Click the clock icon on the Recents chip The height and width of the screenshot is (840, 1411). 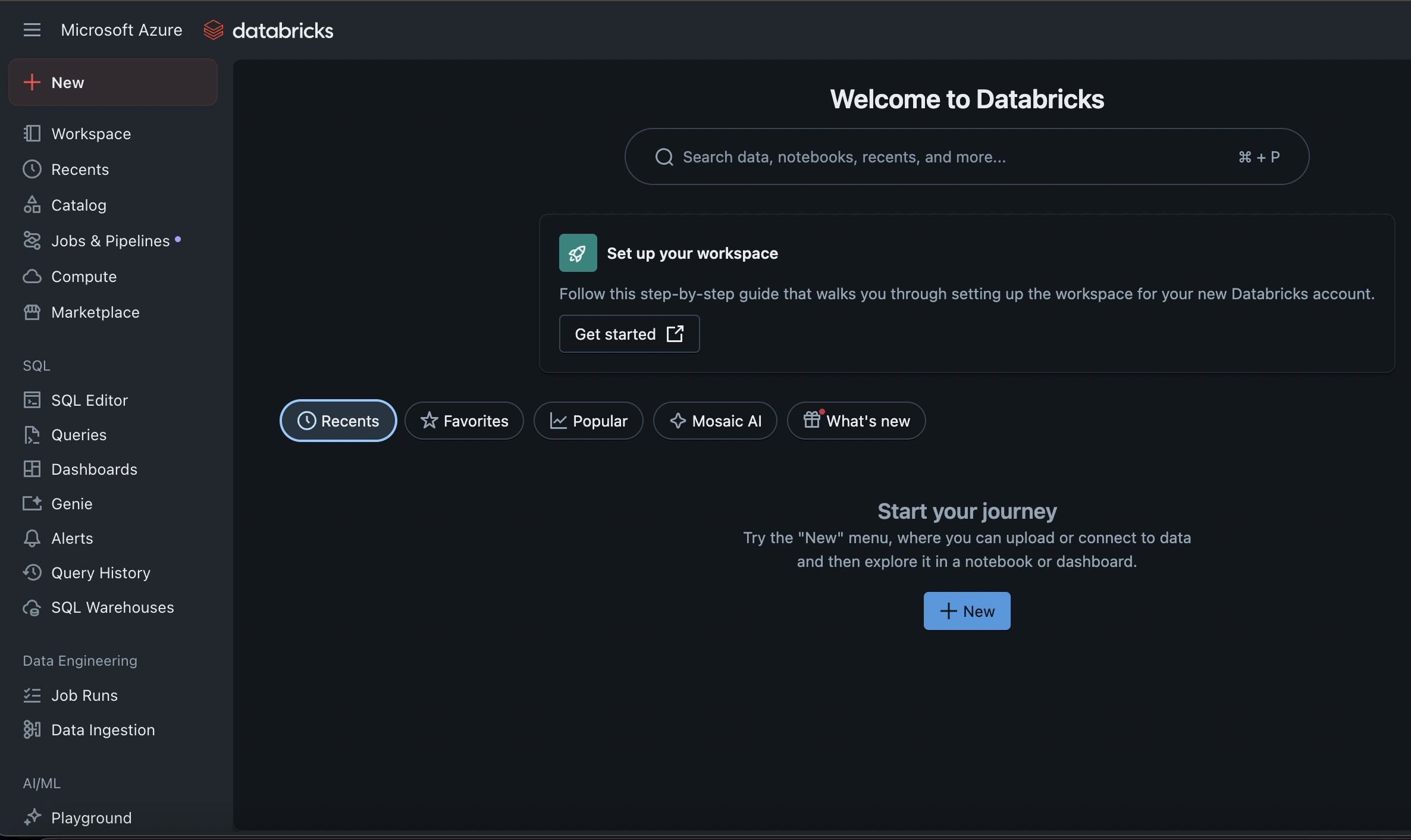point(306,421)
